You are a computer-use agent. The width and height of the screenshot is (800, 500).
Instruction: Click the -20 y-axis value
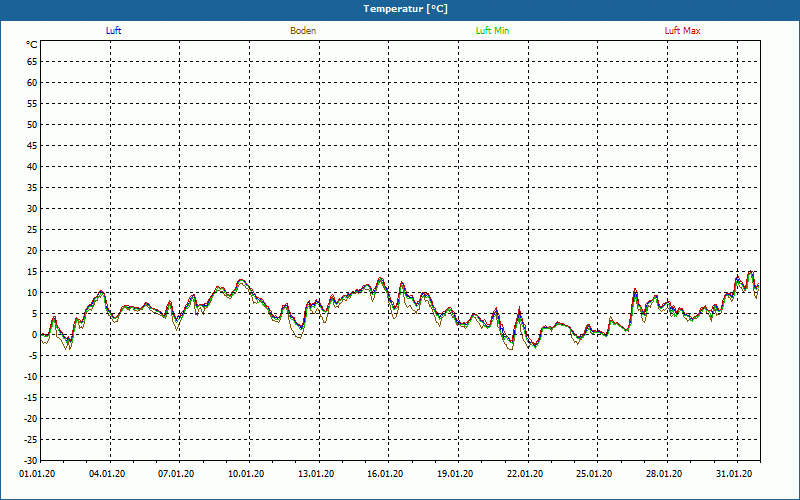coord(31,419)
